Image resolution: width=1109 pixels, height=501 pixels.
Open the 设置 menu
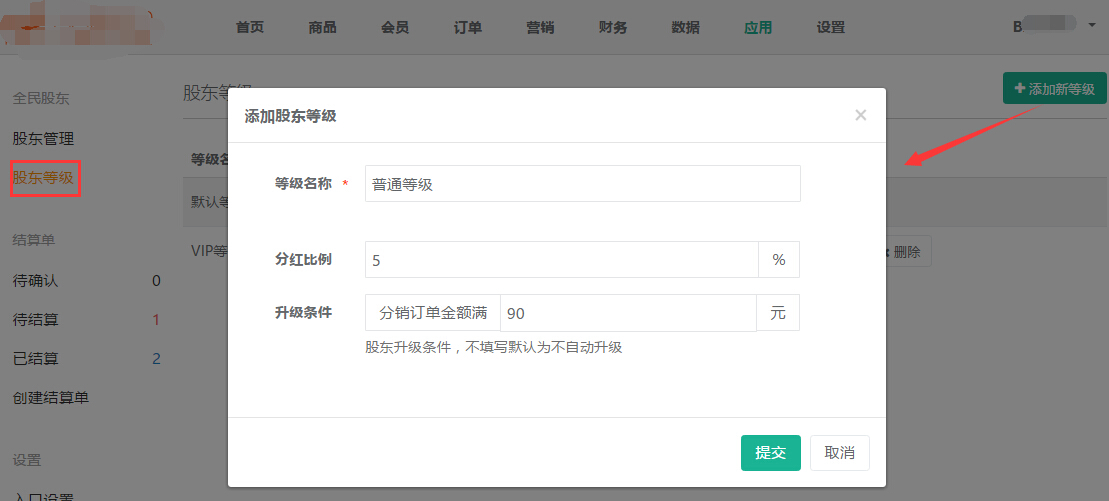click(830, 27)
